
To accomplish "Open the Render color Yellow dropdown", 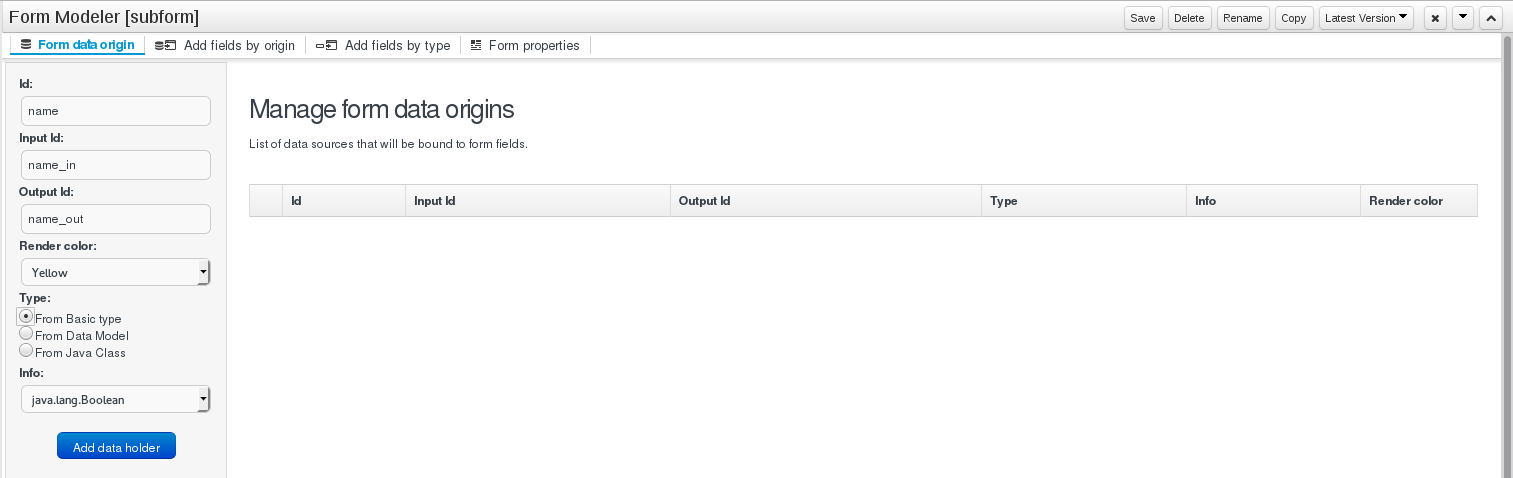I will [115, 272].
